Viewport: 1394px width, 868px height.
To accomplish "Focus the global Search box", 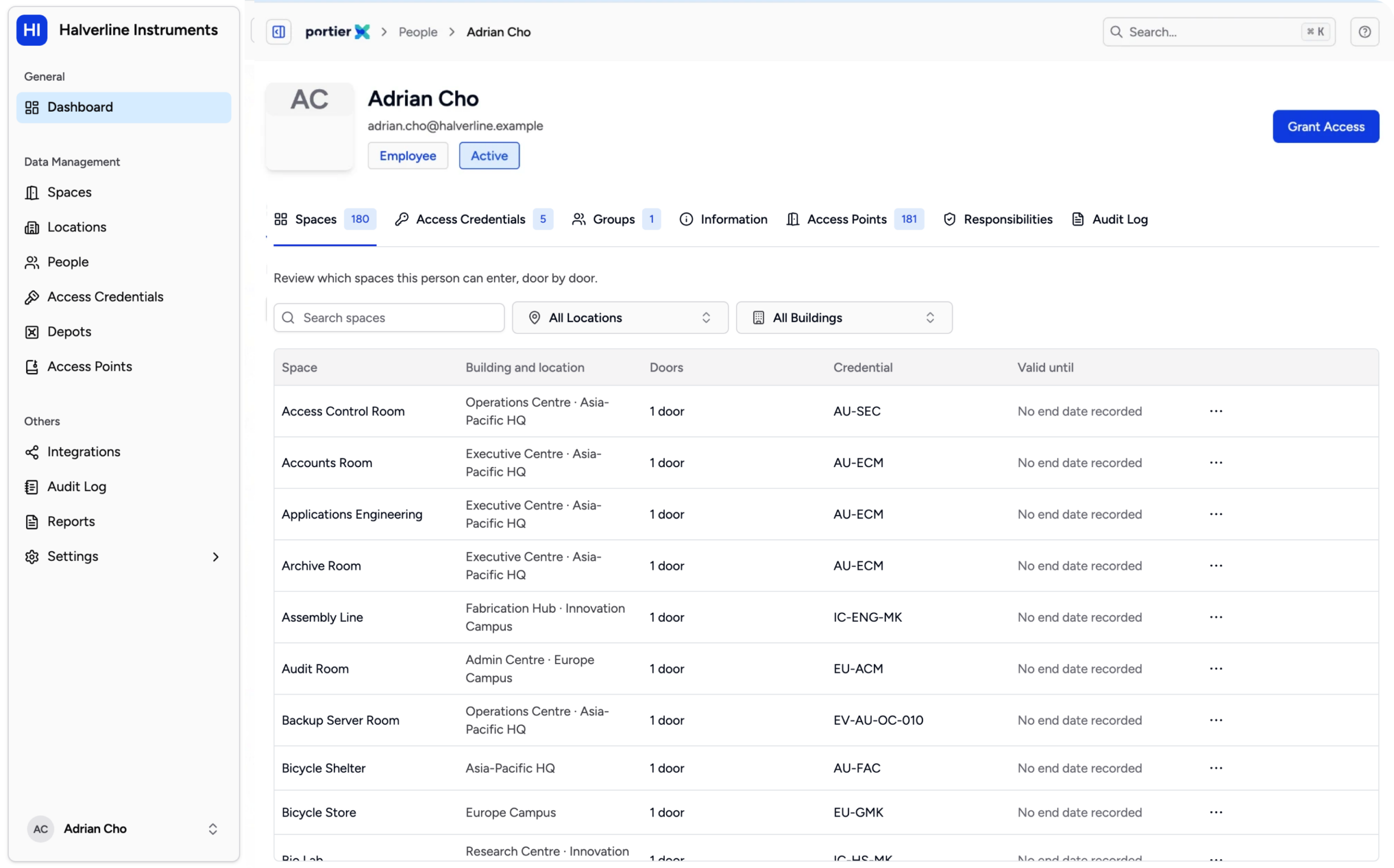I will pos(1218,32).
